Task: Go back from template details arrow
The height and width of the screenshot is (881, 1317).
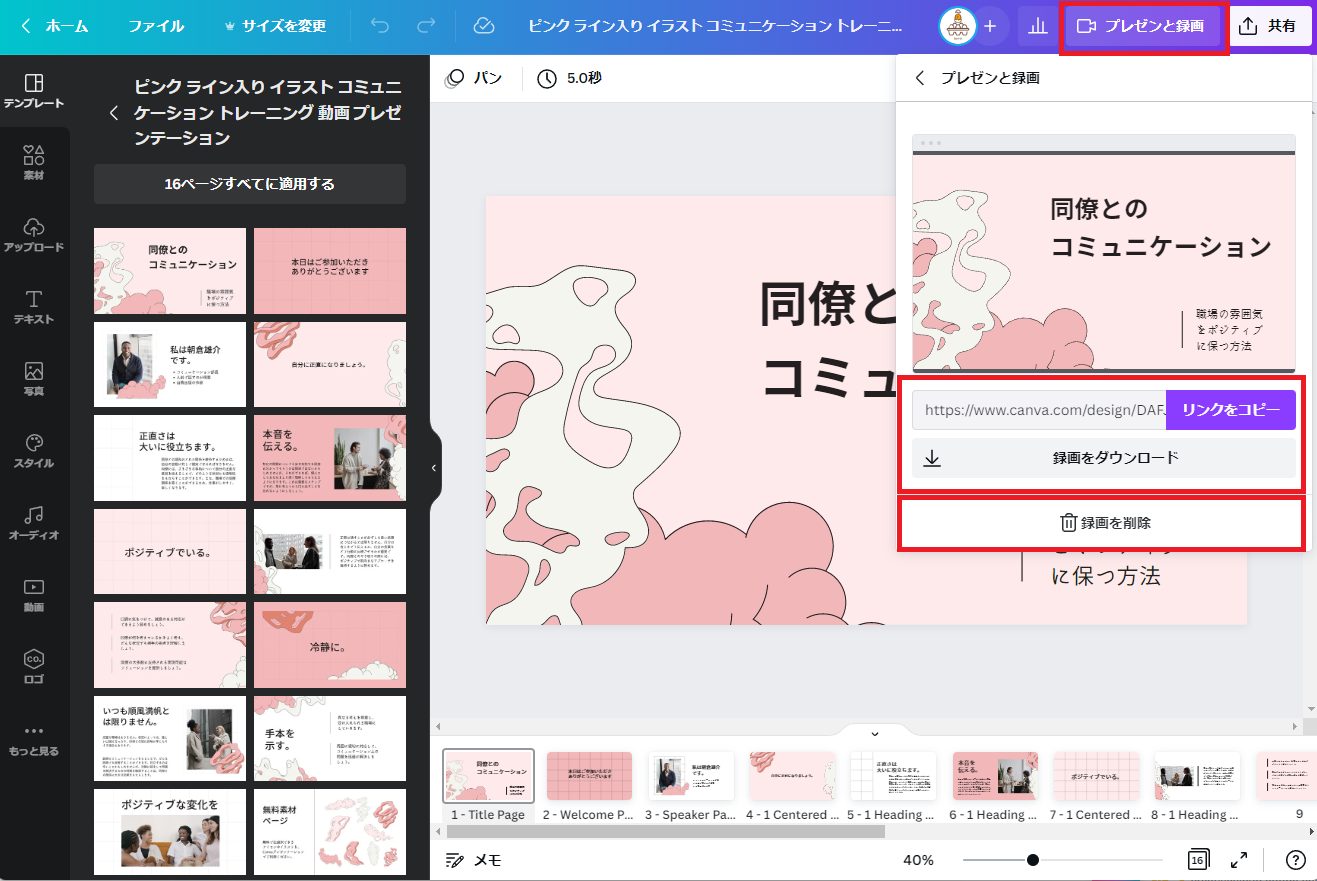Action: tap(115, 112)
